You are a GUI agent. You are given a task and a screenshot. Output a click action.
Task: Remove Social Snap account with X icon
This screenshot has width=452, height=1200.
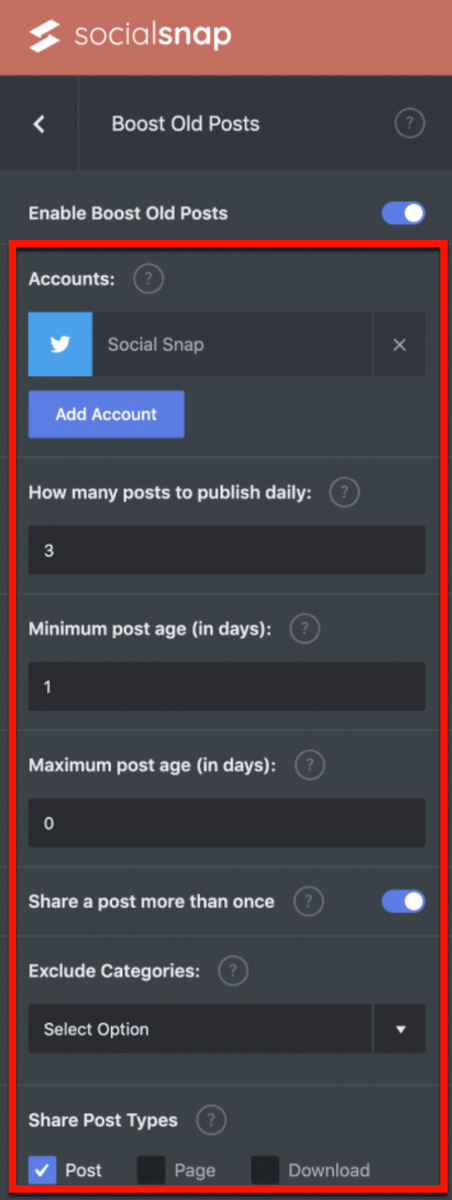coord(399,344)
